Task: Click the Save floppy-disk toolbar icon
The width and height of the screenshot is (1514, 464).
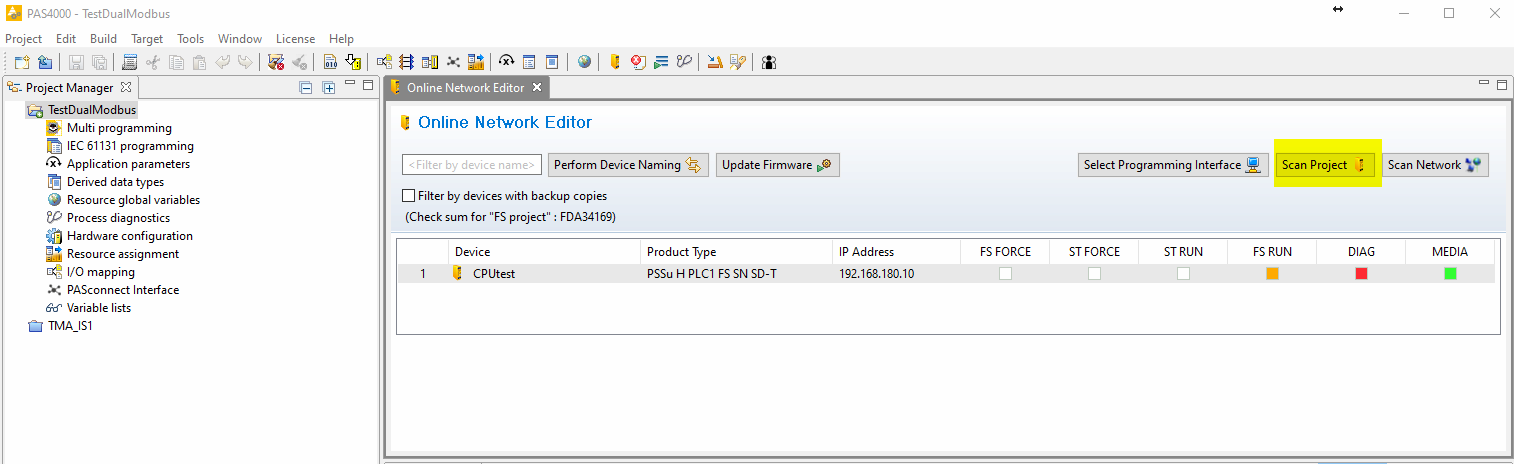Action: pyautogui.click(x=77, y=62)
